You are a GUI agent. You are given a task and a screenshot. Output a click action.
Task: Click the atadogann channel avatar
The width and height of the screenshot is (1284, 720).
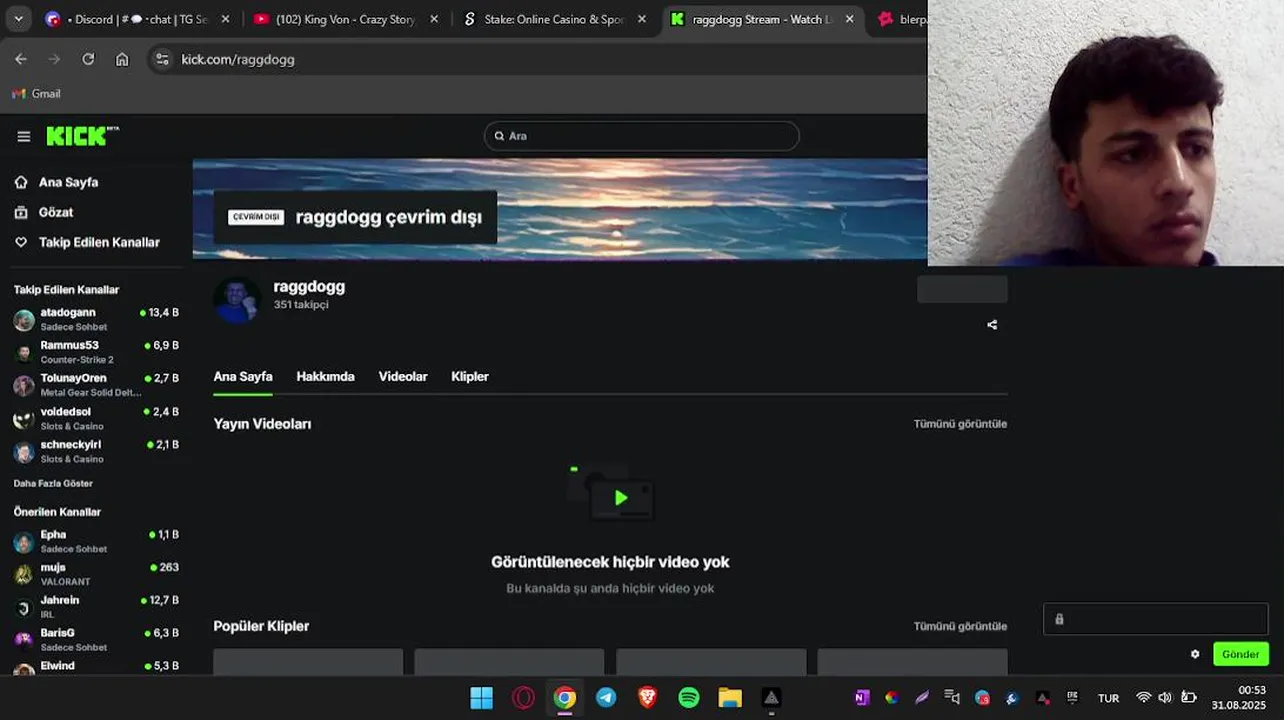coord(24,320)
